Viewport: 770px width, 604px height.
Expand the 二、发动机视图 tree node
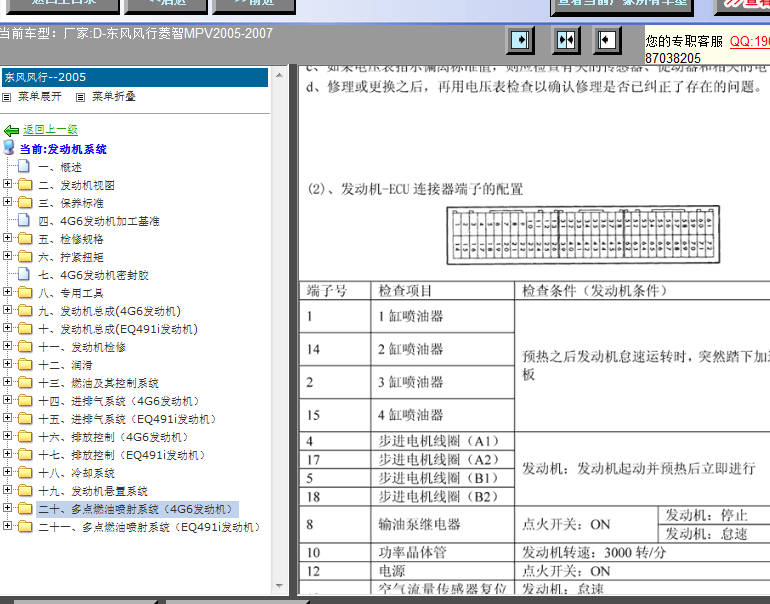(8, 185)
